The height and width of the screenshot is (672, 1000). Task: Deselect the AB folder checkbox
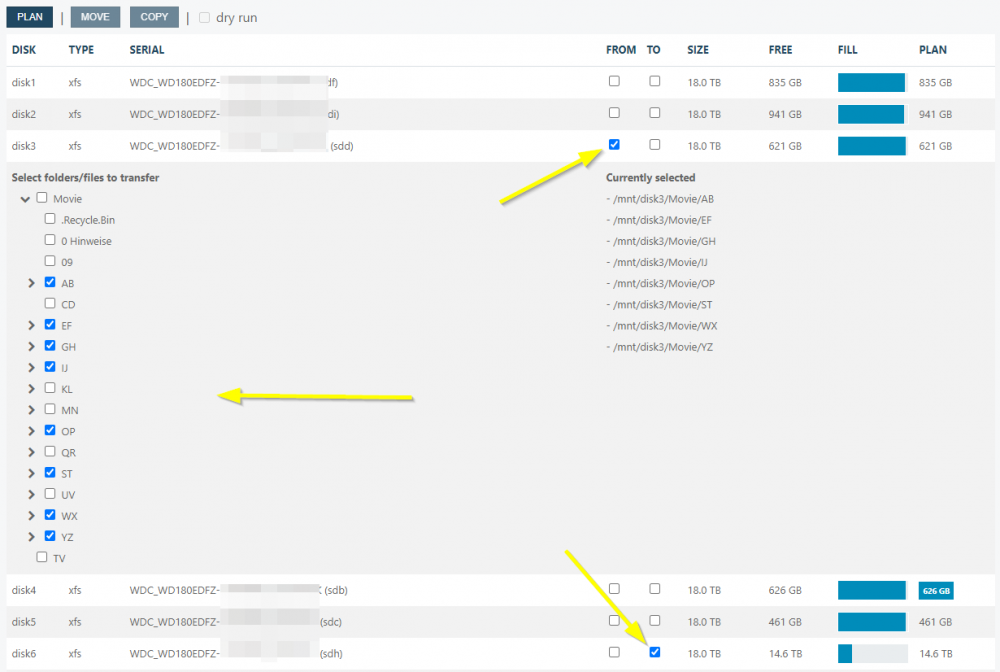(50, 282)
